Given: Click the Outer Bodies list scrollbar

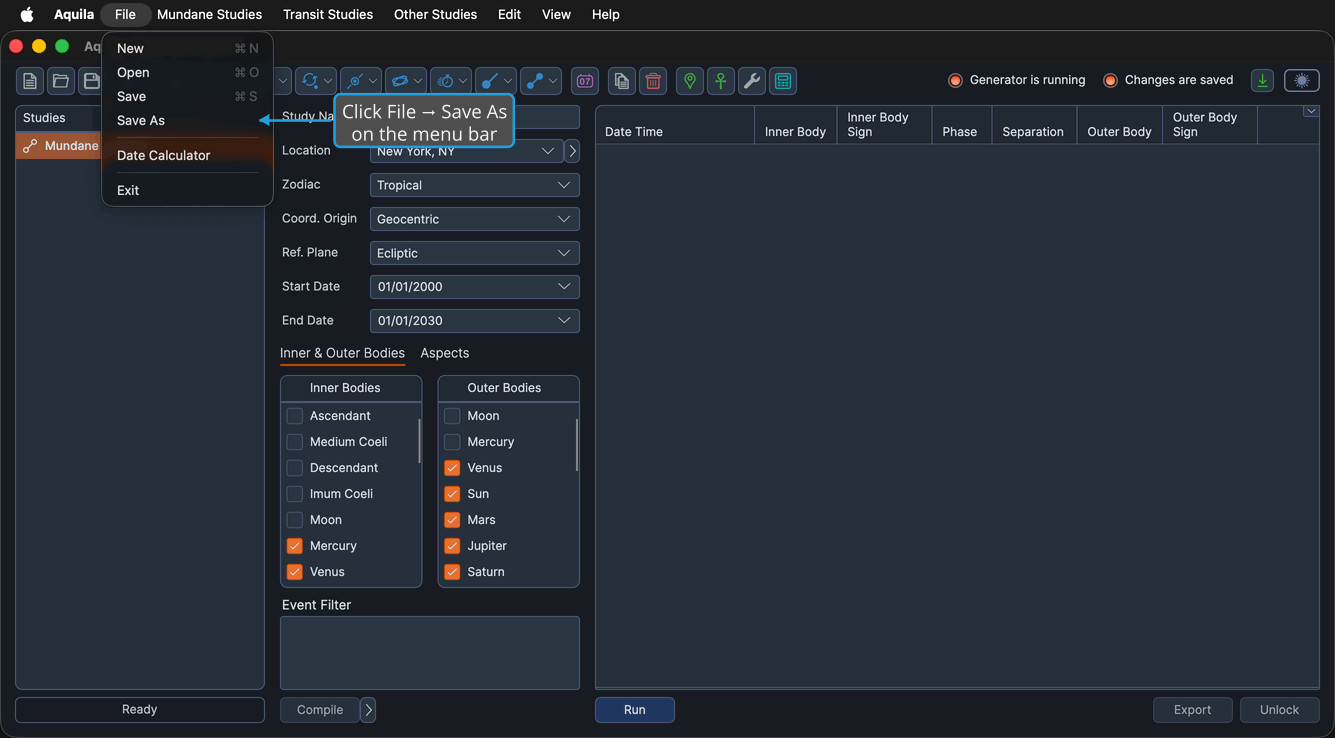Looking at the screenshot, I should pyautogui.click(x=577, y=445).
